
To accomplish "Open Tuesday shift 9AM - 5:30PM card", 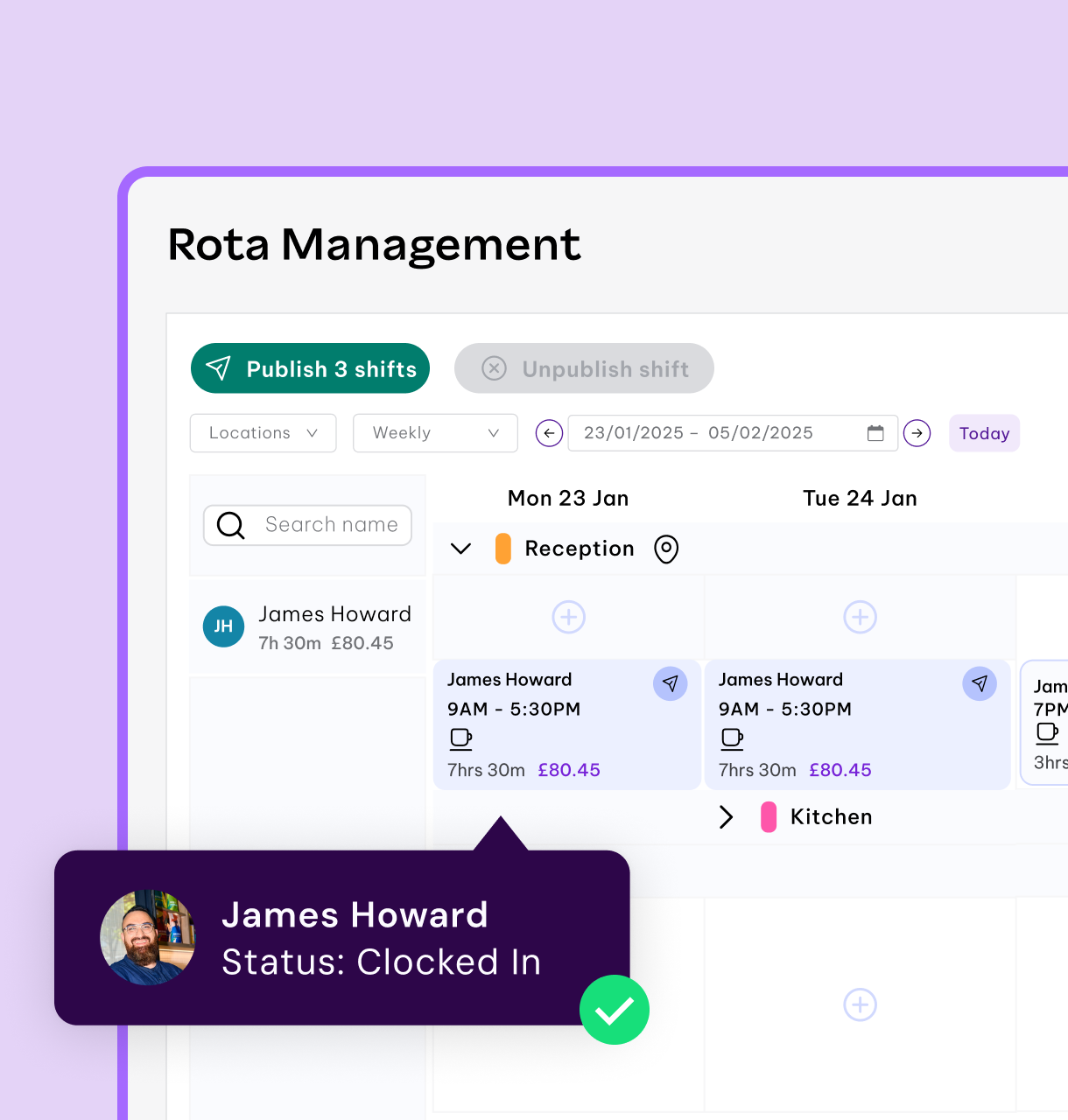I will tap(858, 724).
